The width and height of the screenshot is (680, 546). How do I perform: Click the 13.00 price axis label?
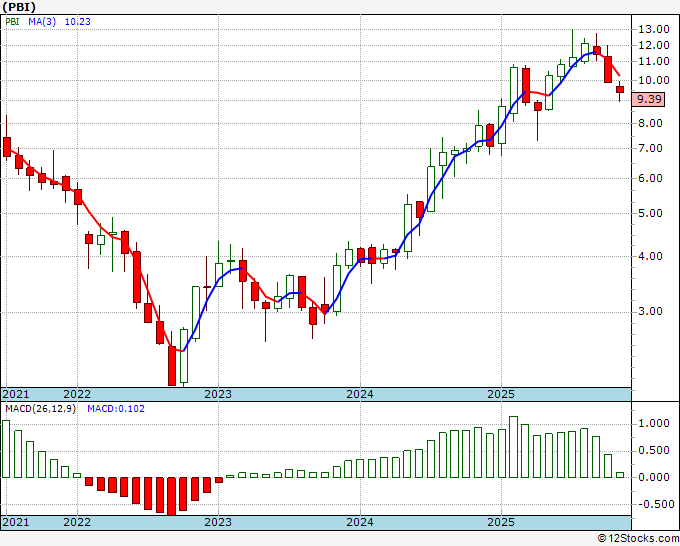click(x=654, y=29)
